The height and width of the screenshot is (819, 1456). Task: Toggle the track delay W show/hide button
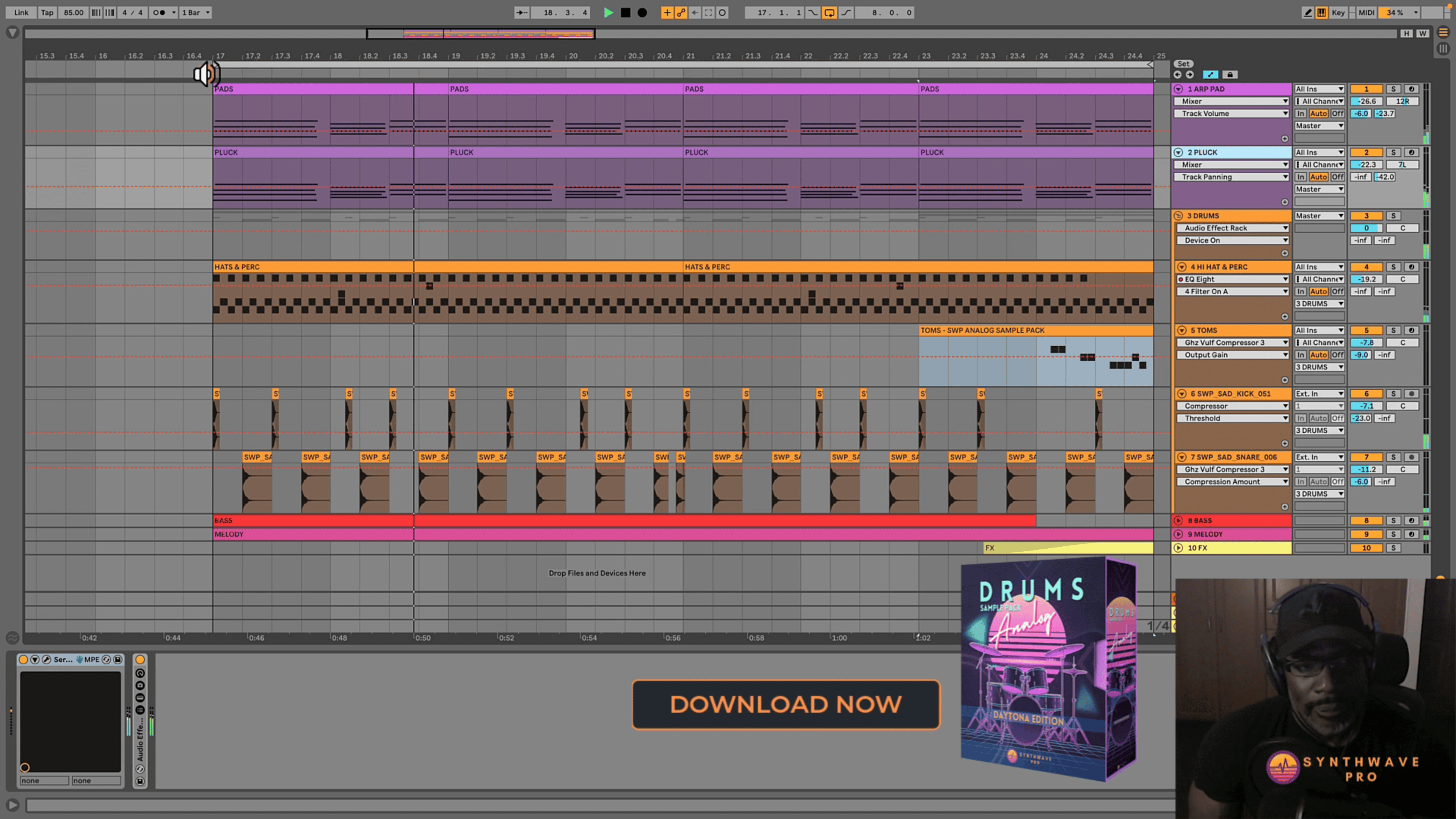pos(1423,33)
